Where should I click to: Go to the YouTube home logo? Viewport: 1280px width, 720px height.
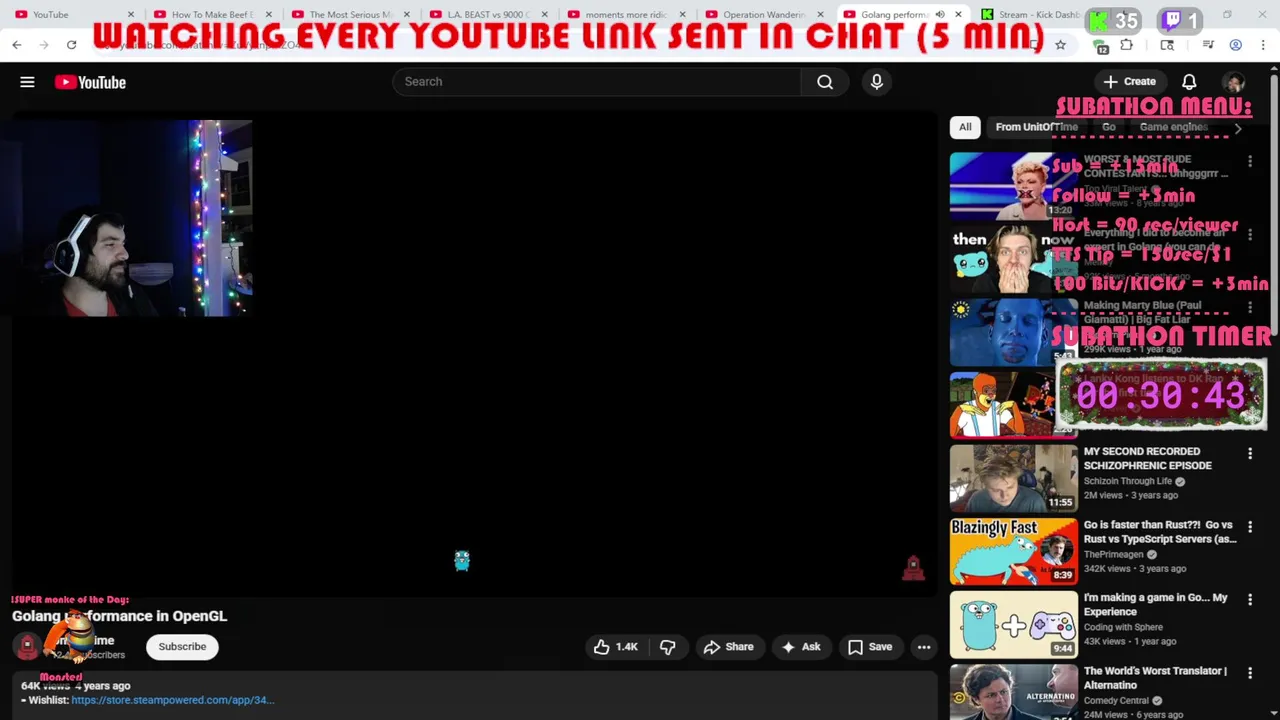90,82
